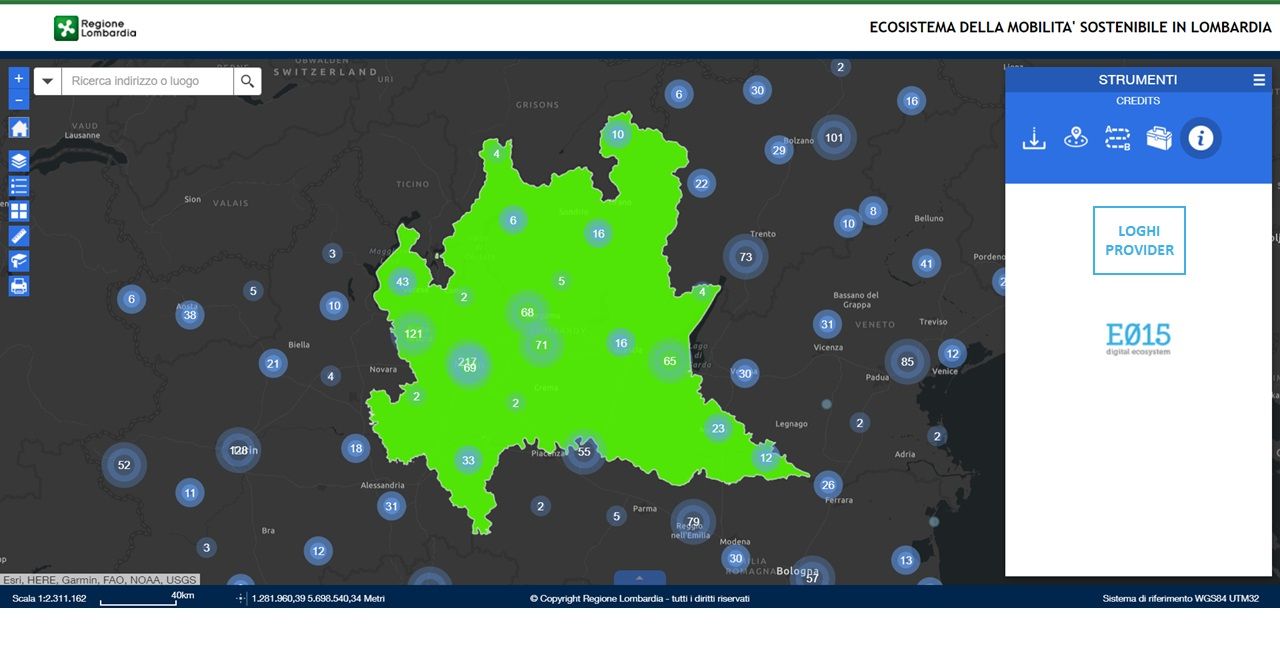
Task: Open the toolbox icon in Strumenti
Action: coord(1159,139)
